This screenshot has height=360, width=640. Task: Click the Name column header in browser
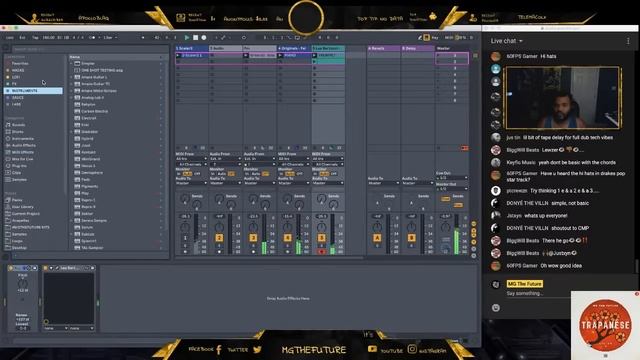(116, 57)
